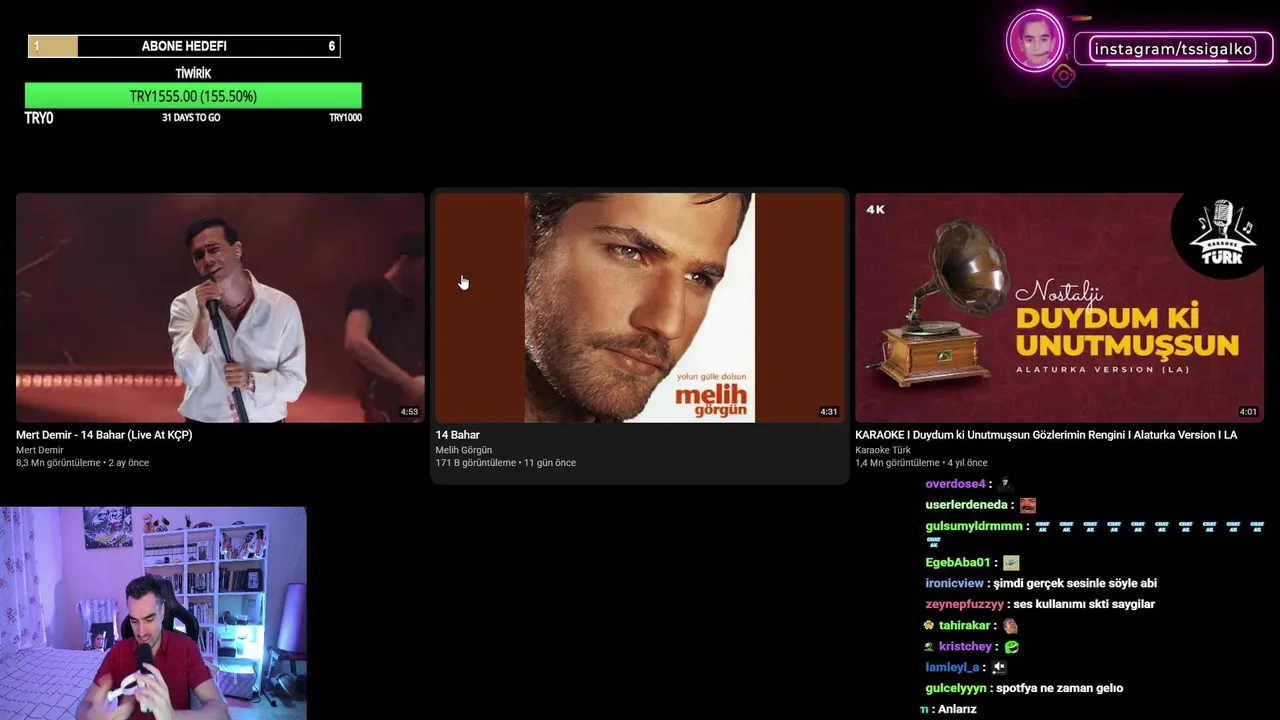Click the green emote after kristchey
Screen dimensions: 1280x720
click(1012, 646)
